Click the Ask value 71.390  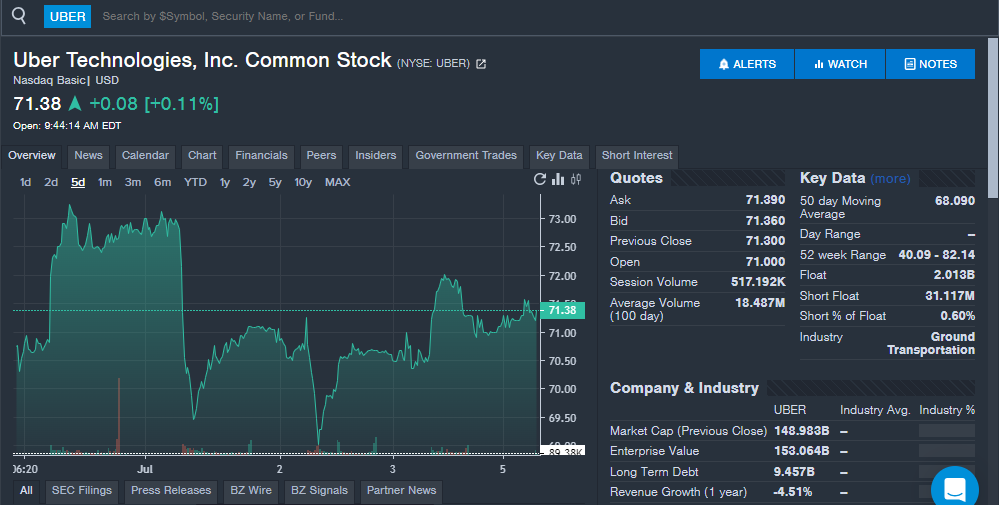765,200
